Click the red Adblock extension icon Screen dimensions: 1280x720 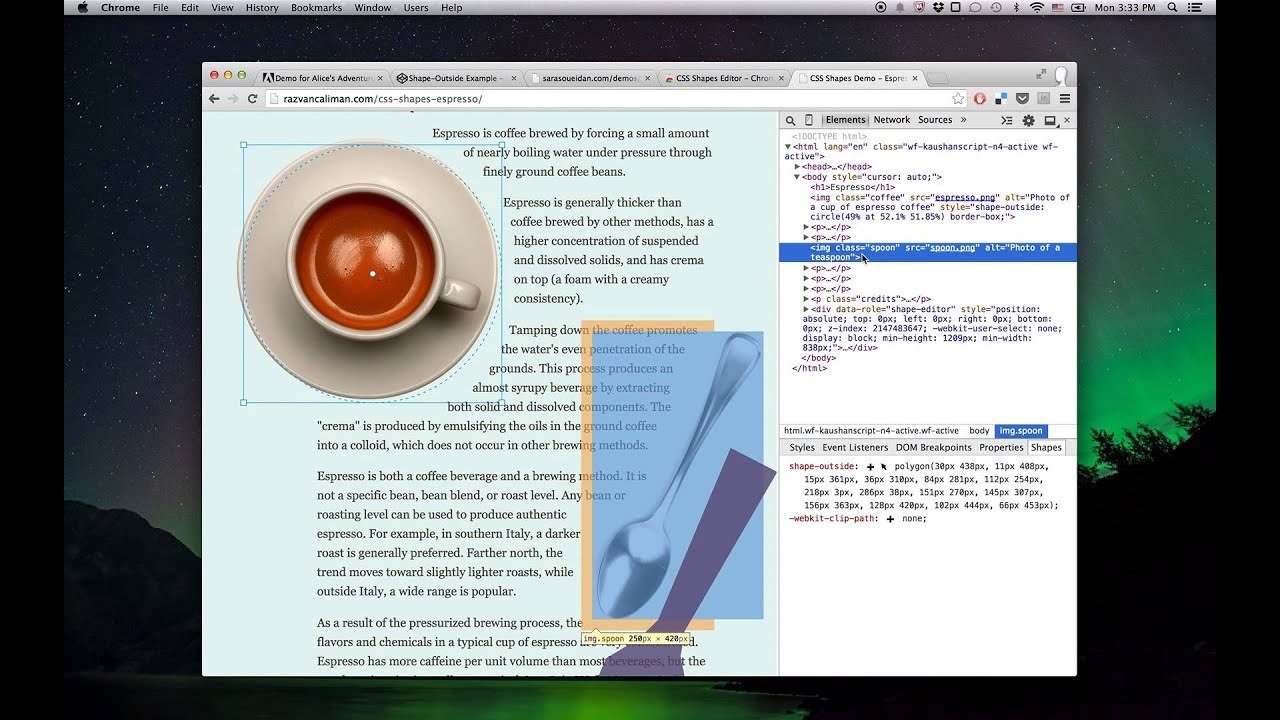tap(980, 99)
